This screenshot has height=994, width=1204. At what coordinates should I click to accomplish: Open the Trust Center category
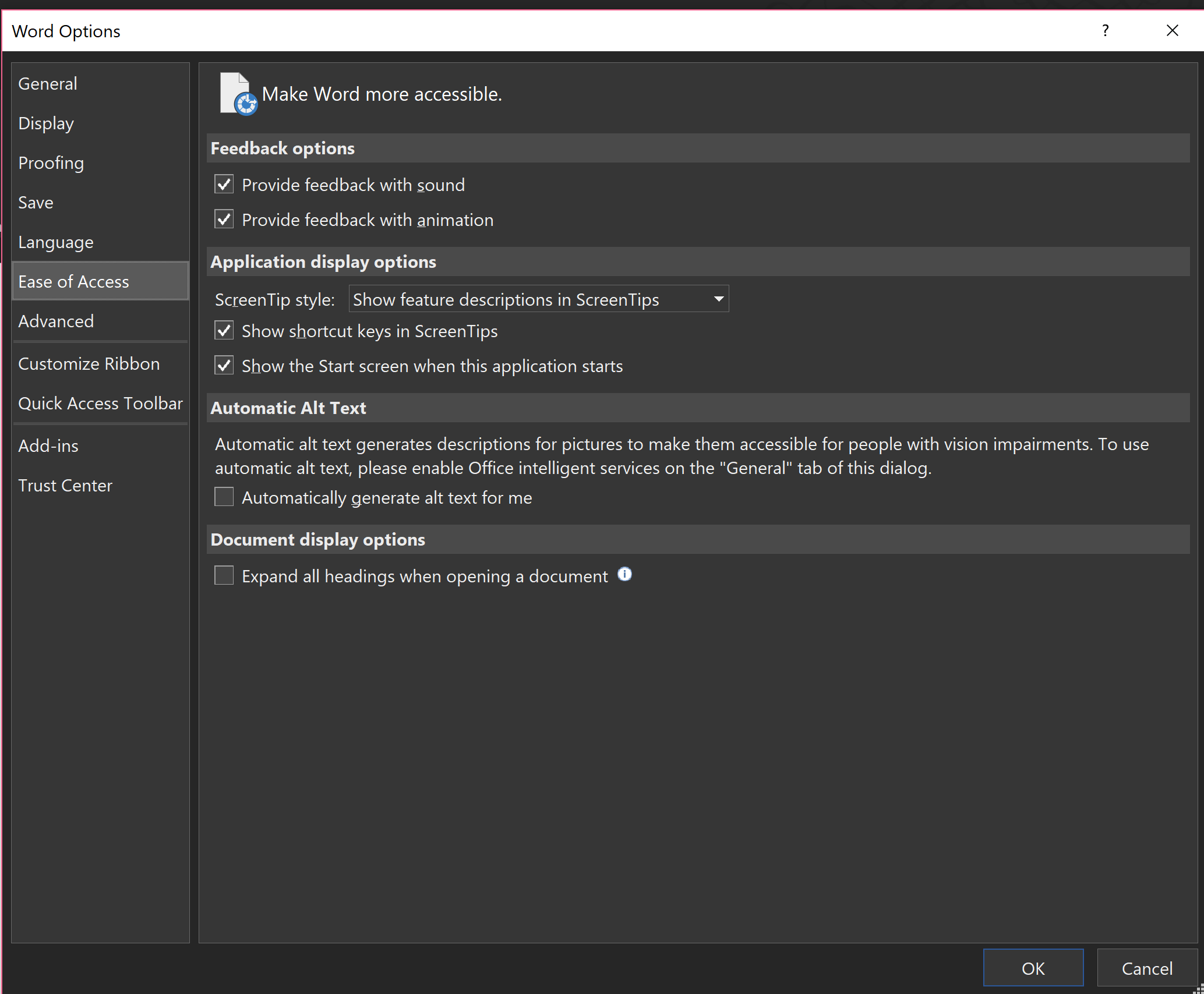65,486
